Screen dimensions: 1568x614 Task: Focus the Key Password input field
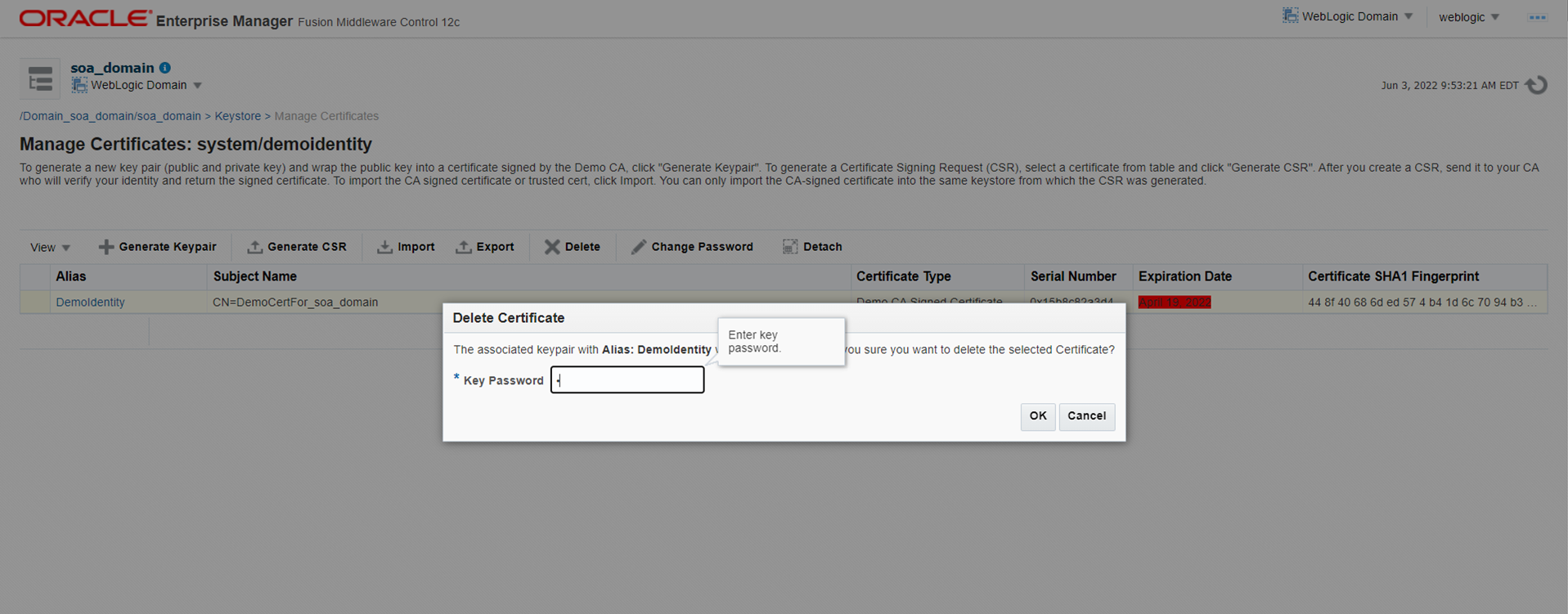click(x=627, y=380)
